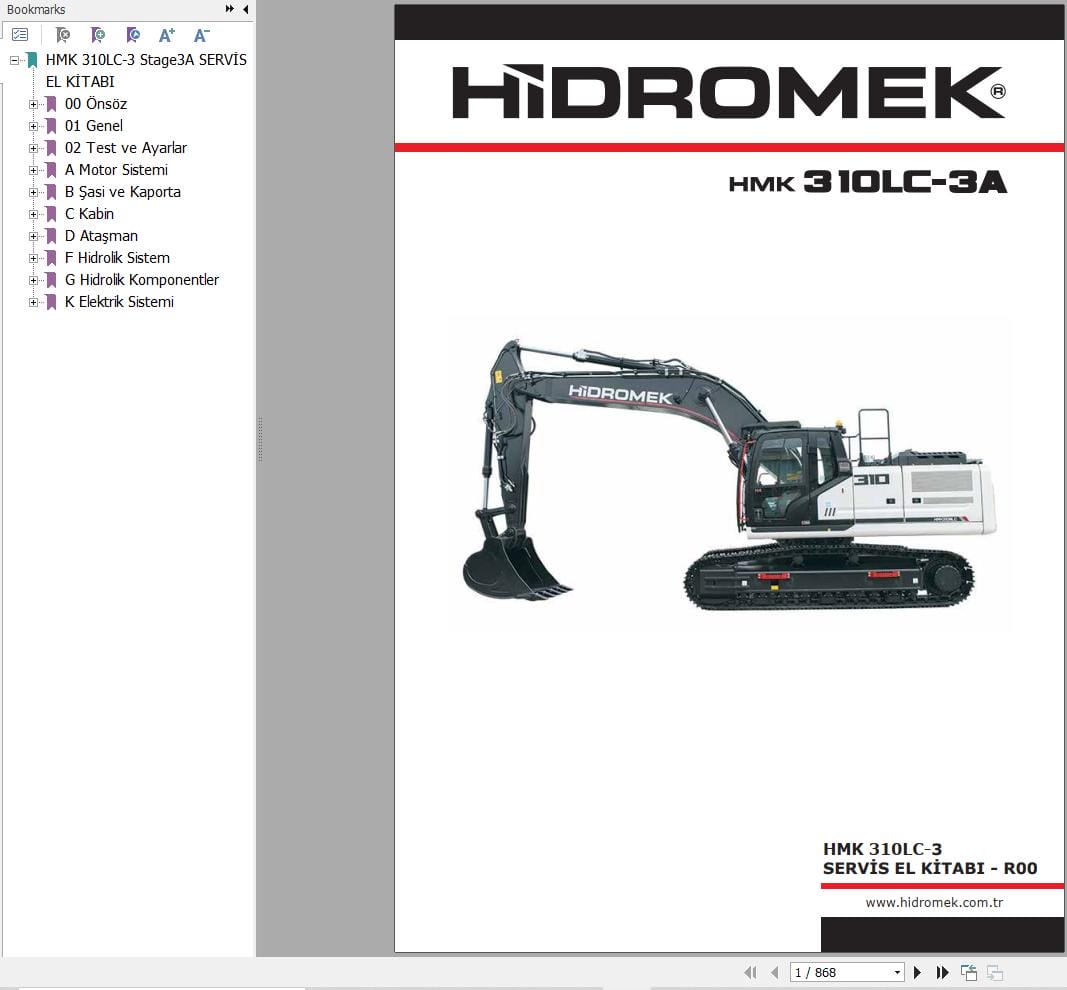1067x990 pixels.
Task: Expand the 'A Motor Sistemi' bookmark
Action: point(33,170)
